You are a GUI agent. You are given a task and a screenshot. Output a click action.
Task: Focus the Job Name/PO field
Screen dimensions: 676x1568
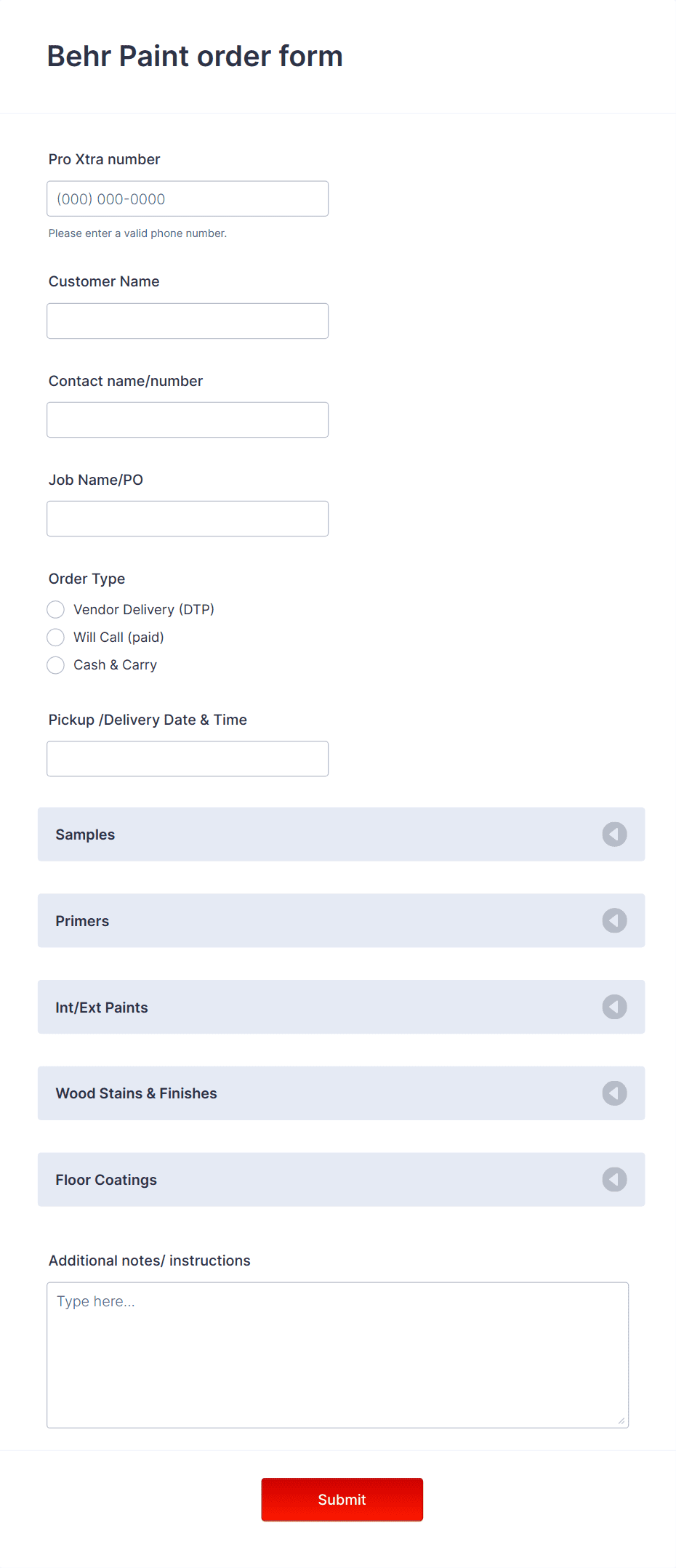tap(187, 518)
